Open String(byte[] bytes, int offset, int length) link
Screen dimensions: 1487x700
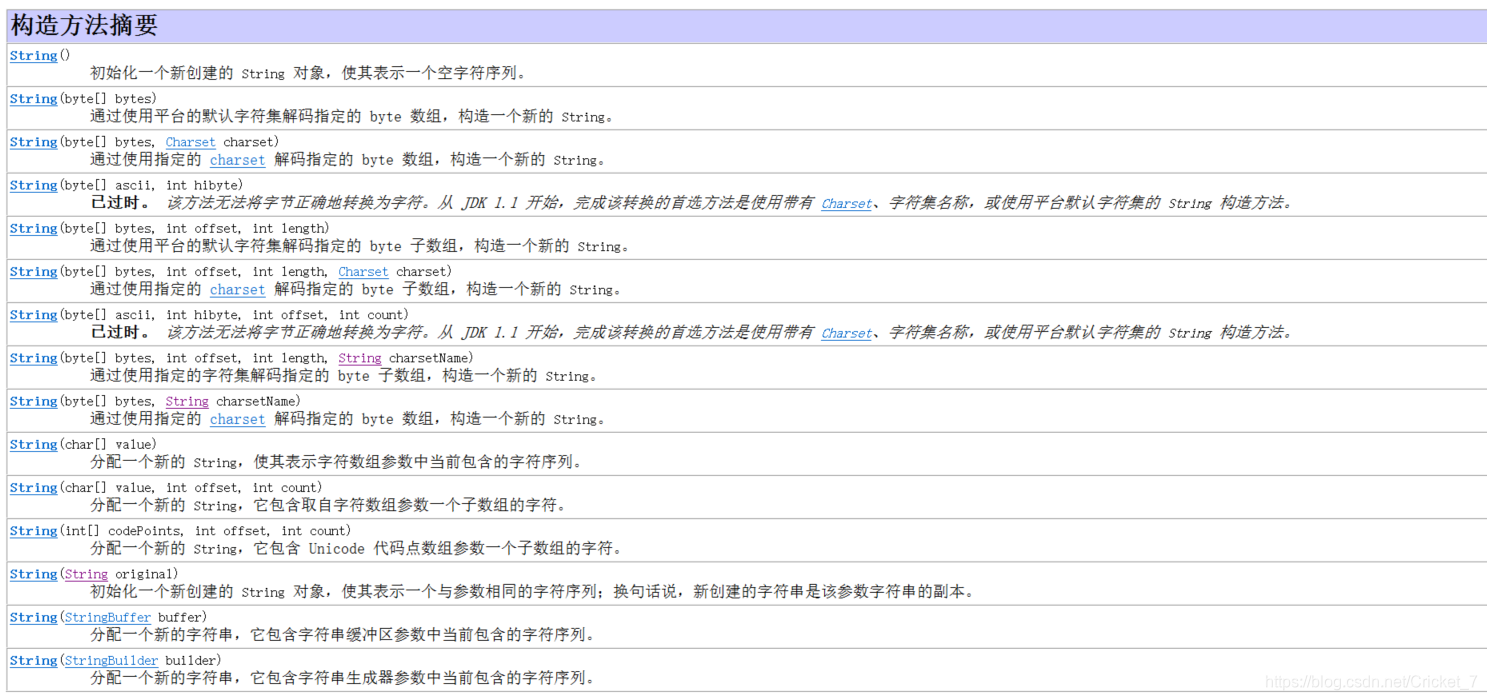(x=33, y=228)
